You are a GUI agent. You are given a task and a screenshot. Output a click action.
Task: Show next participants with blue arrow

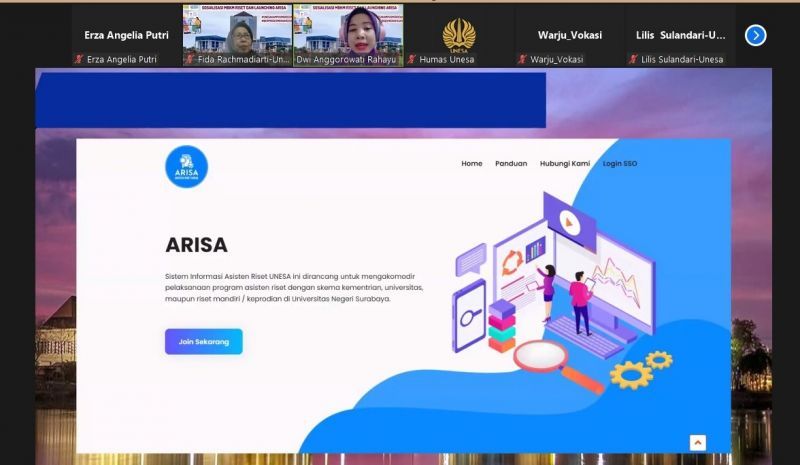[755, 36]
